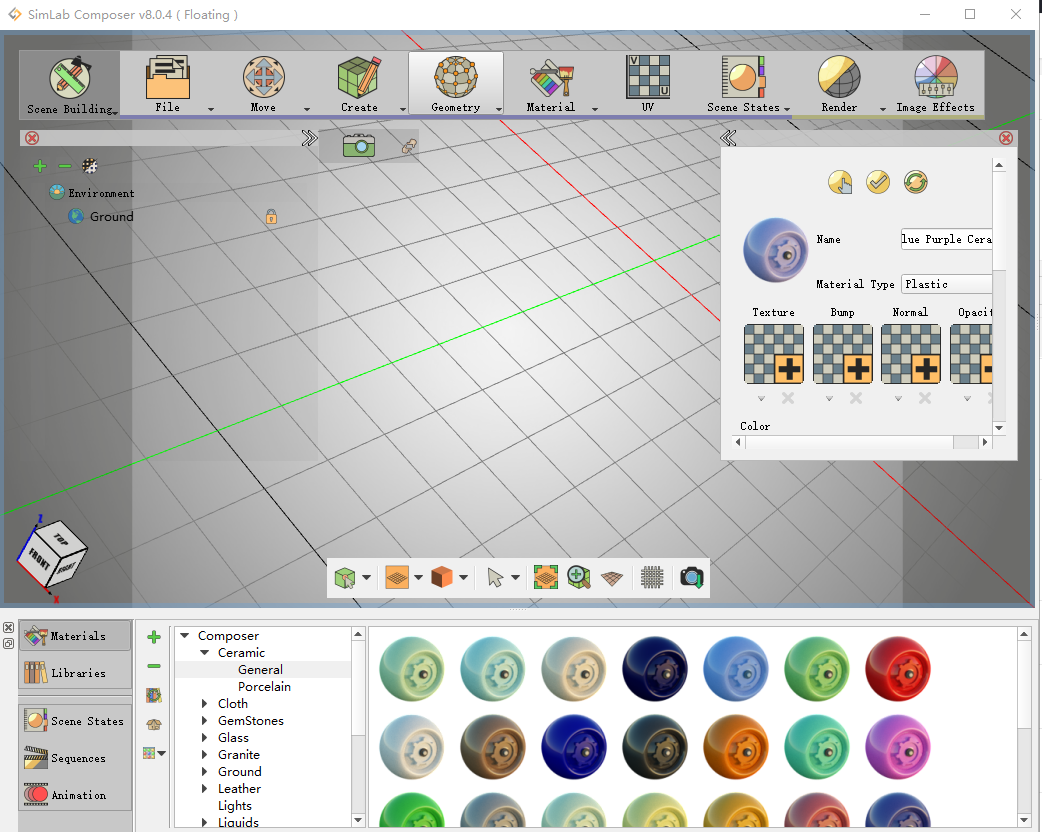Open the Scene Building workbench
1042x832 pixels.
(70, 85)
